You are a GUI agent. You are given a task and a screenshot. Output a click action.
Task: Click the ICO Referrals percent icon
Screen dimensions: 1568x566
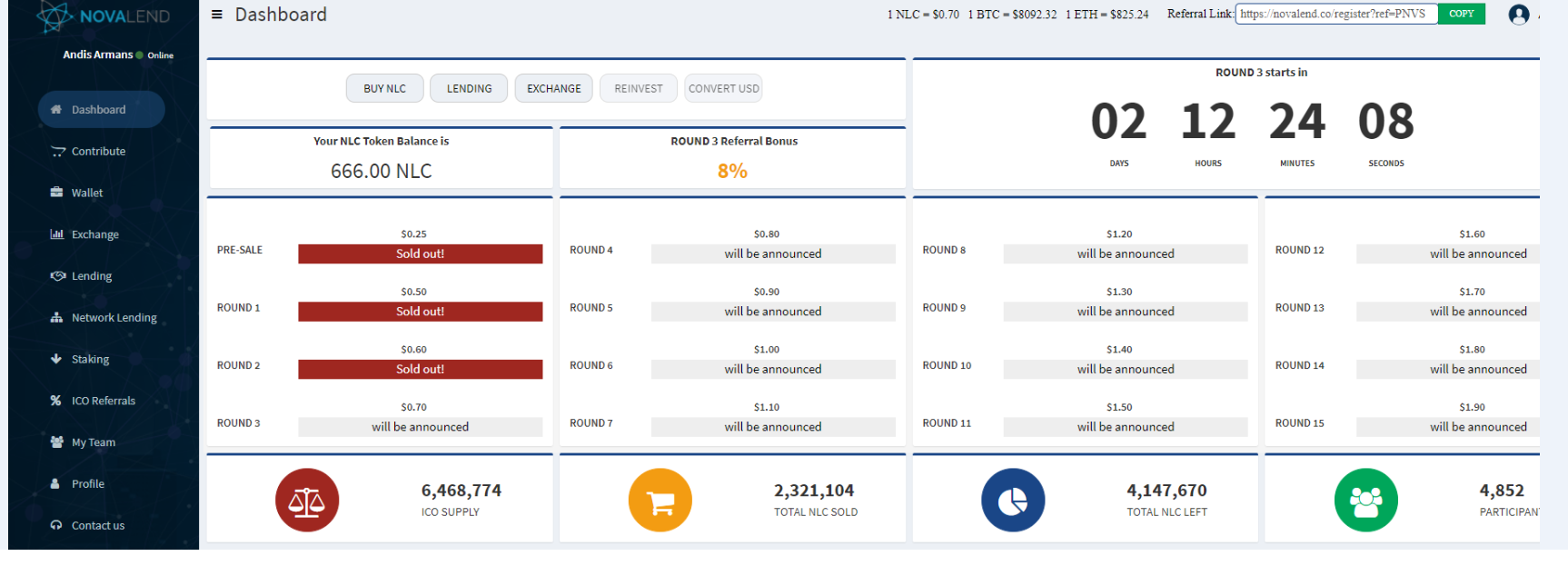(x=55, y=401)
